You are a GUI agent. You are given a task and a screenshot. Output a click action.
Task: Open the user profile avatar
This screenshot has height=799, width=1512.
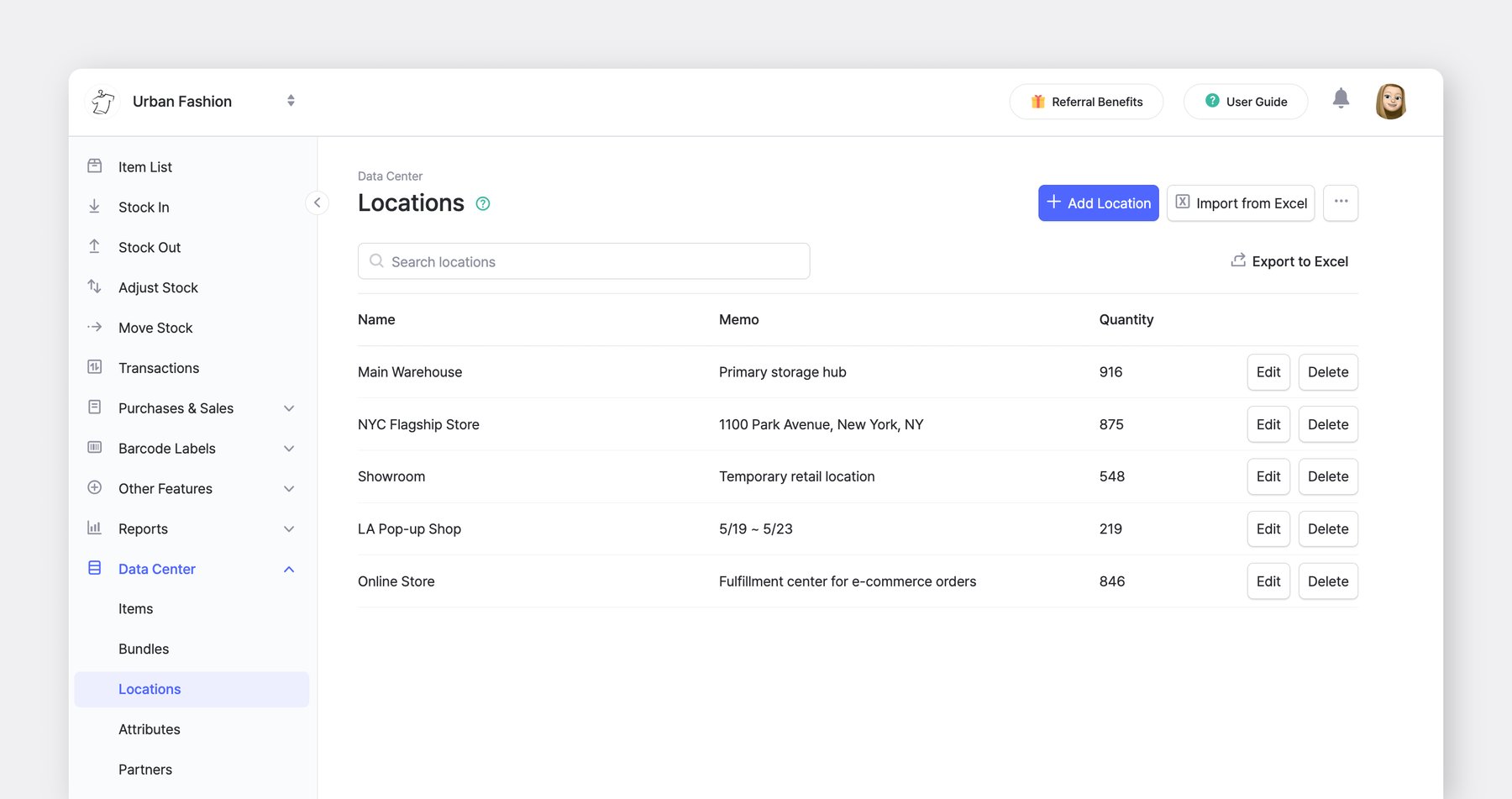click(x=1390, y=102)
